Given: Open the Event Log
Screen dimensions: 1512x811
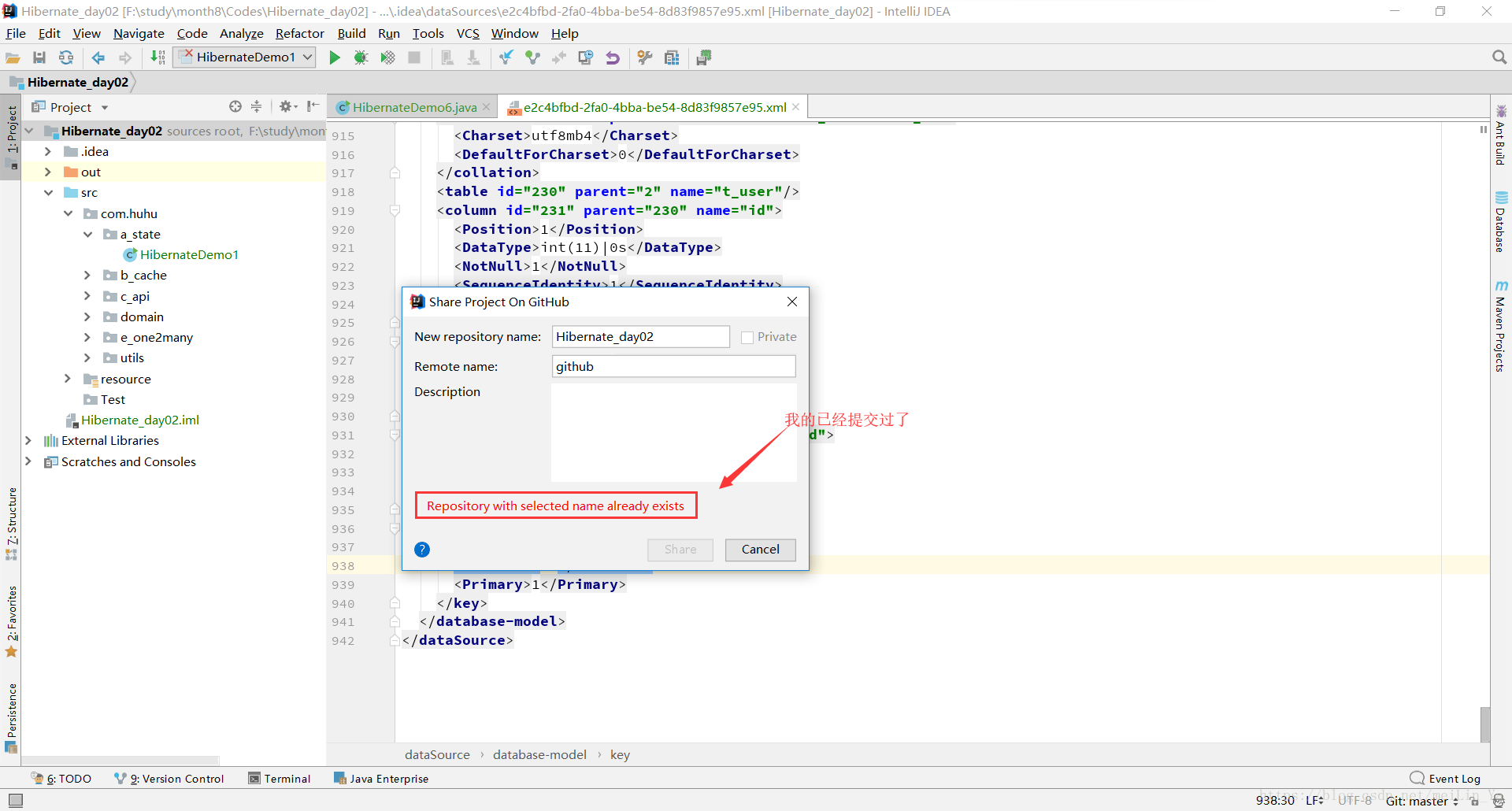Looking at the screenshot, I should [x=1445, y=779].
